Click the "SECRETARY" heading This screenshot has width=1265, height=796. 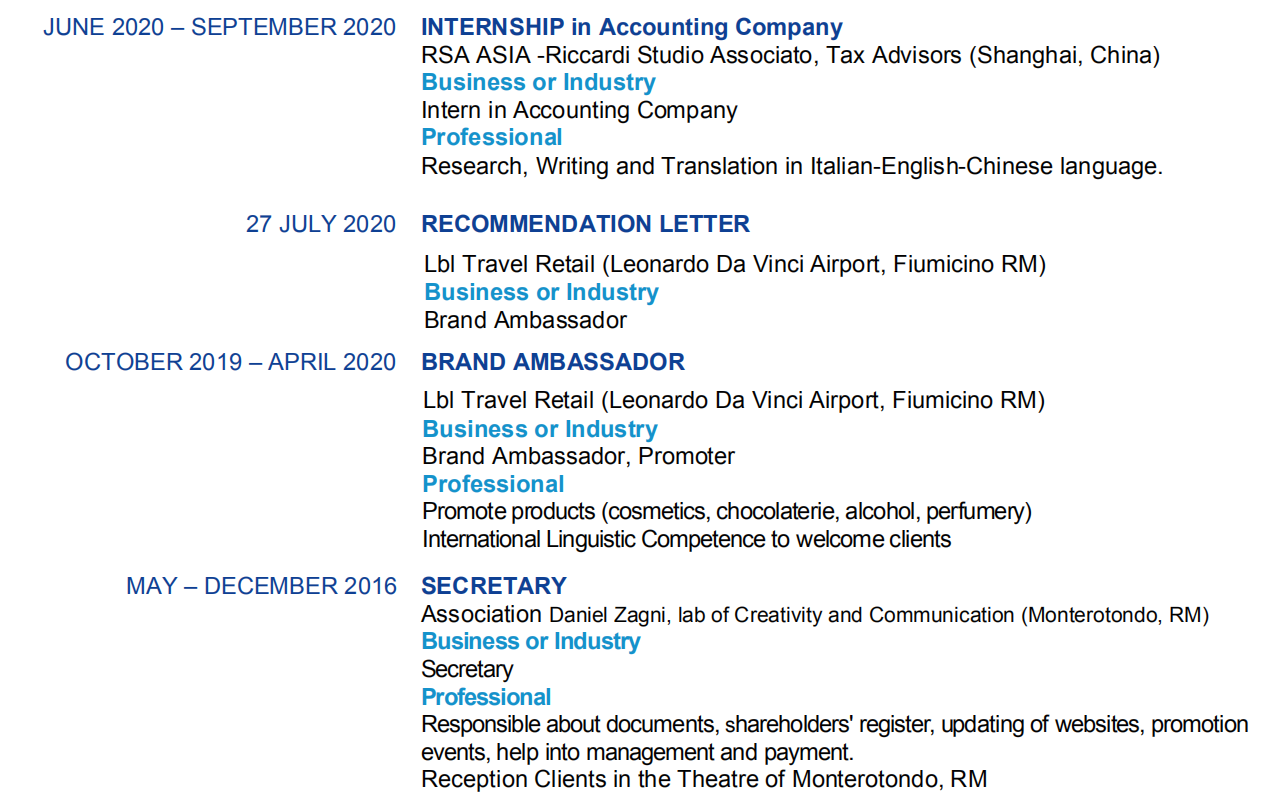click(494, 586)
